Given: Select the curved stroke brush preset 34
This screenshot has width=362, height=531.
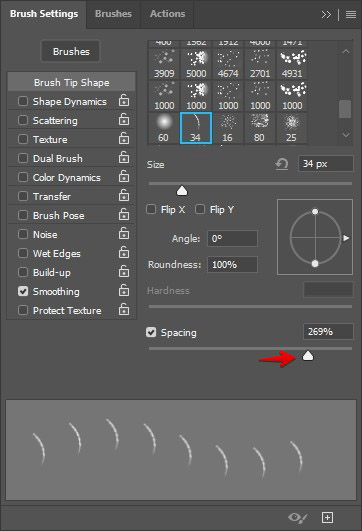Looking at the screenshot, I should coord(196,128).
